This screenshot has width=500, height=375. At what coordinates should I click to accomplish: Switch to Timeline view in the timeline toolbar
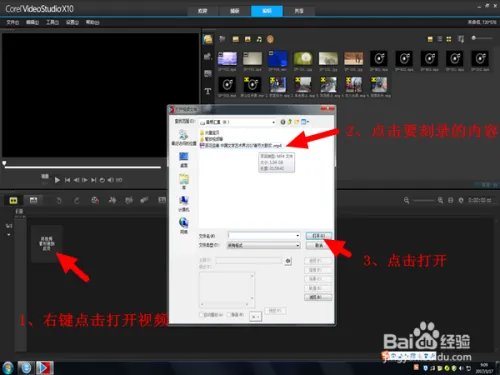33,200
